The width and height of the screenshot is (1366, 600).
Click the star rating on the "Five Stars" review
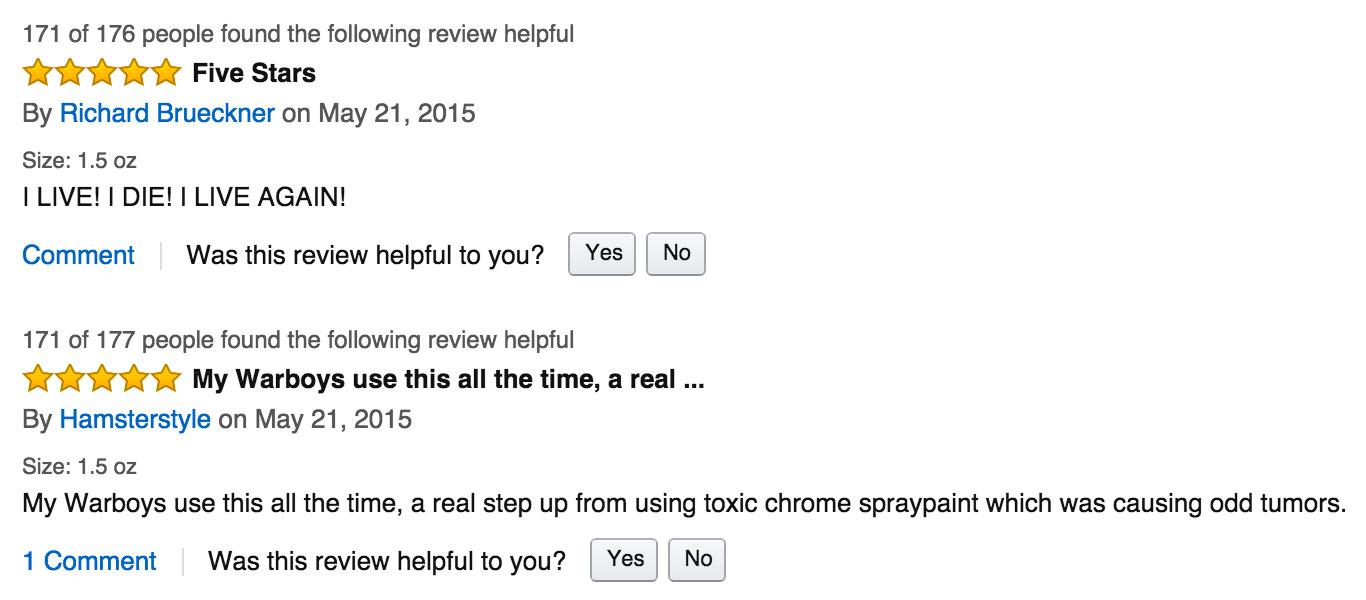click(101, 73)
